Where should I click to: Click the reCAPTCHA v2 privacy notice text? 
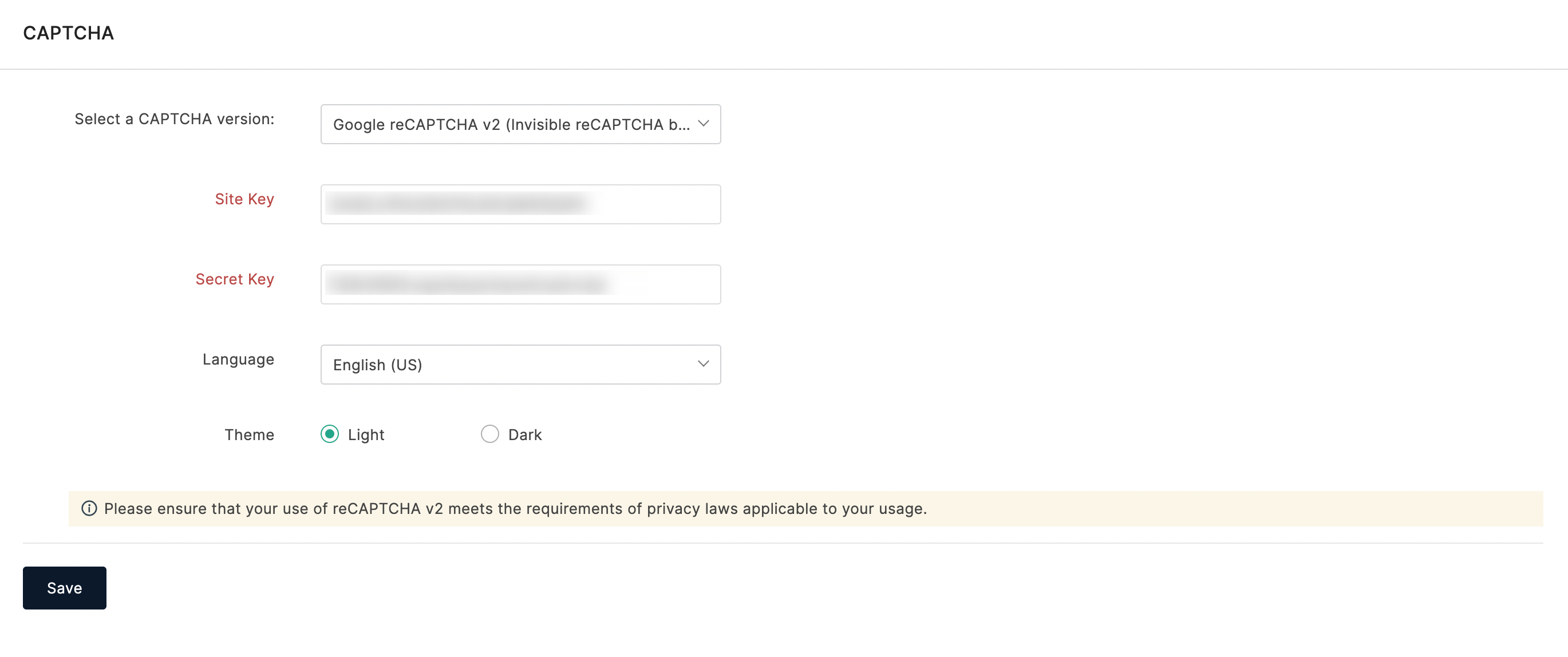pyautogui.click(x=515, y=508)
